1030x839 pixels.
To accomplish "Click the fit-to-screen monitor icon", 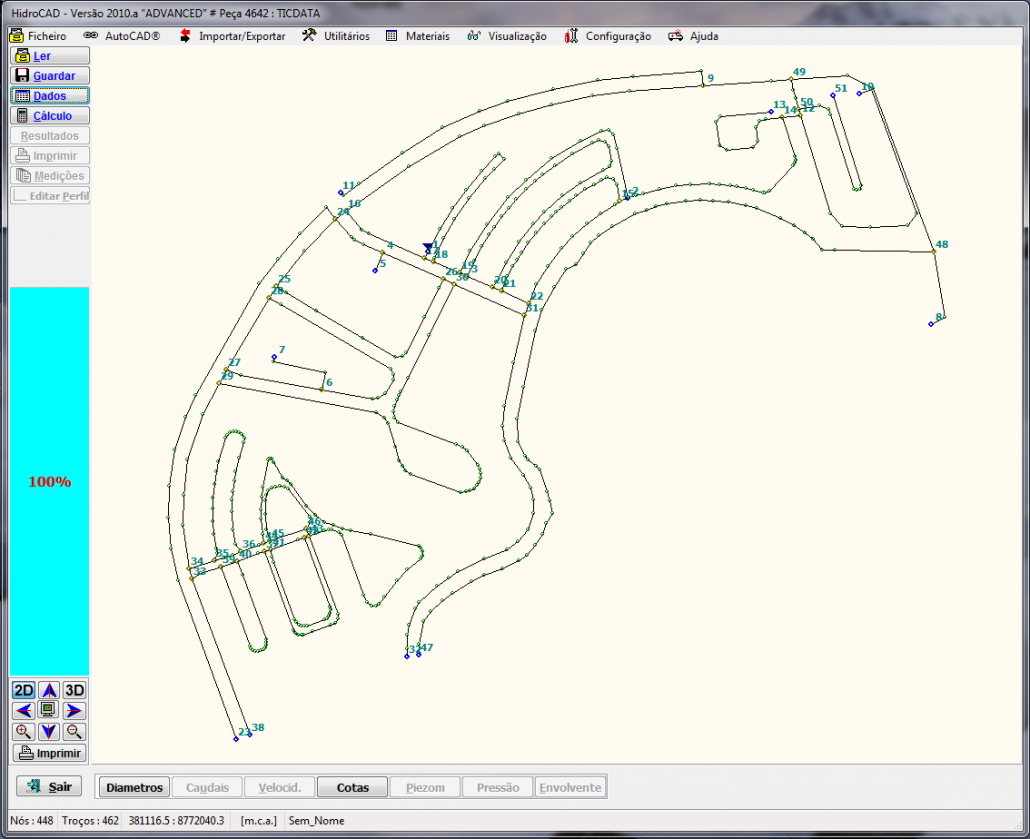I will point(48,711).
